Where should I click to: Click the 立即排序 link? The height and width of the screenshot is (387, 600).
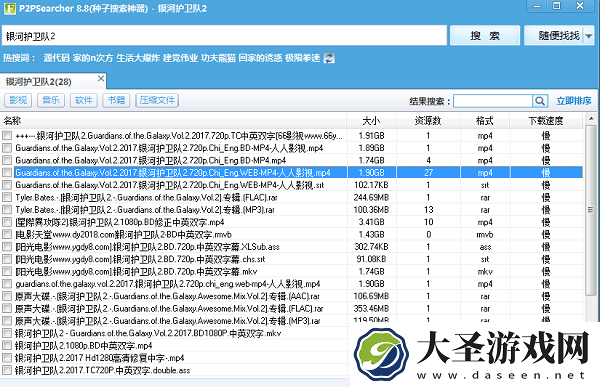click(x=574, y=101)
